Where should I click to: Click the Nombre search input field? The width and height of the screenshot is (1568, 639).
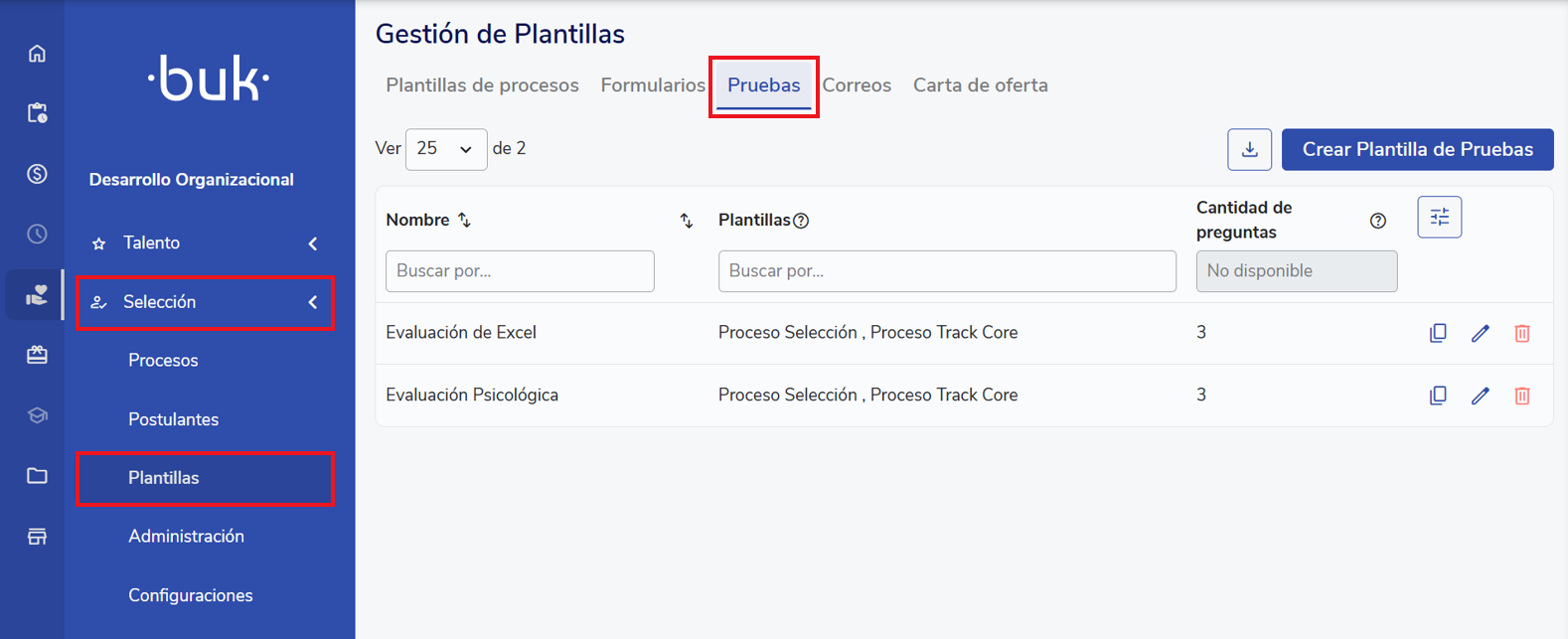tap(520, 271)
